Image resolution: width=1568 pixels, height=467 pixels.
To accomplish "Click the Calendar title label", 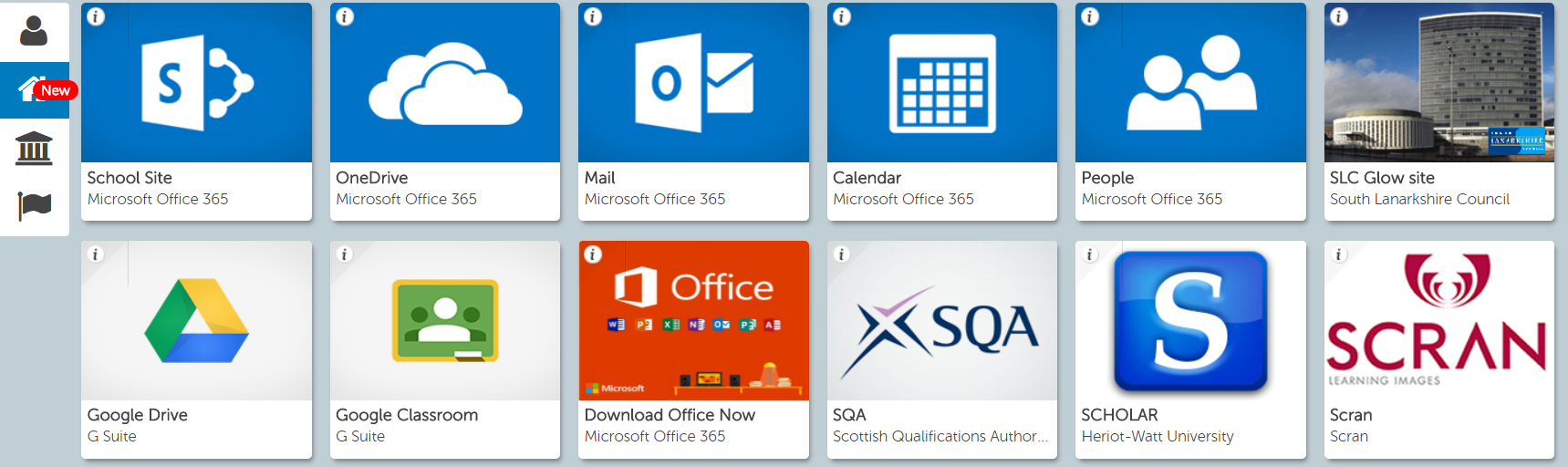I will pos(867,178).
